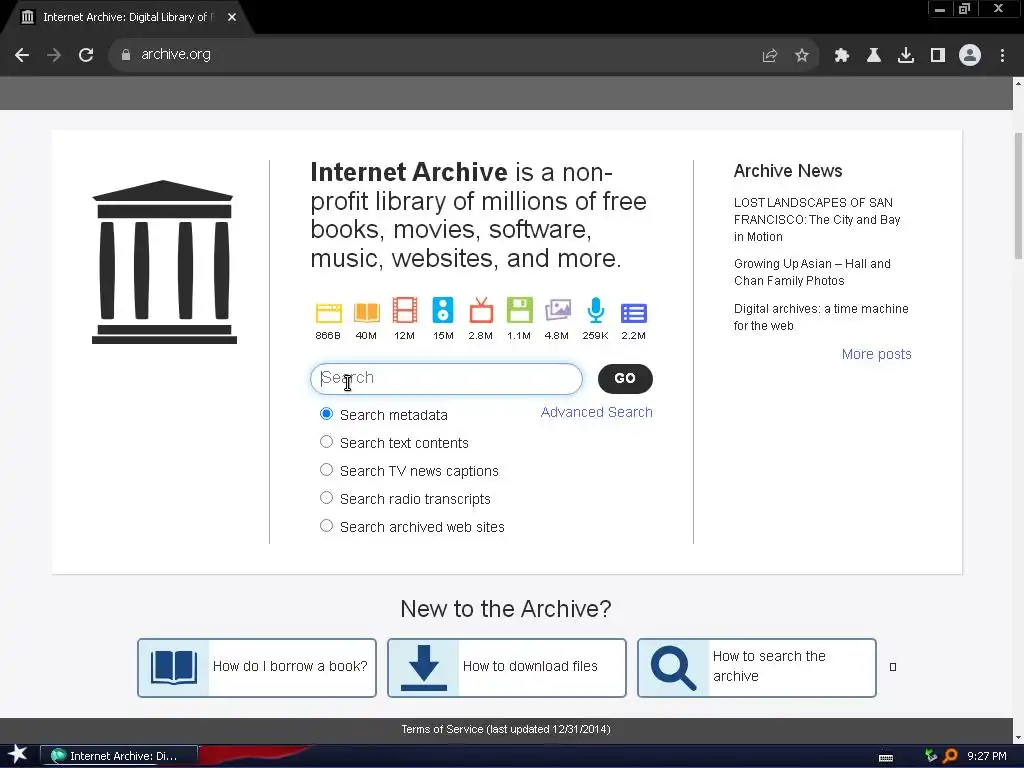Open the Chrome Labs flask icon
The width and height of the screenshot is (1024, 768).
pos(874,56)
